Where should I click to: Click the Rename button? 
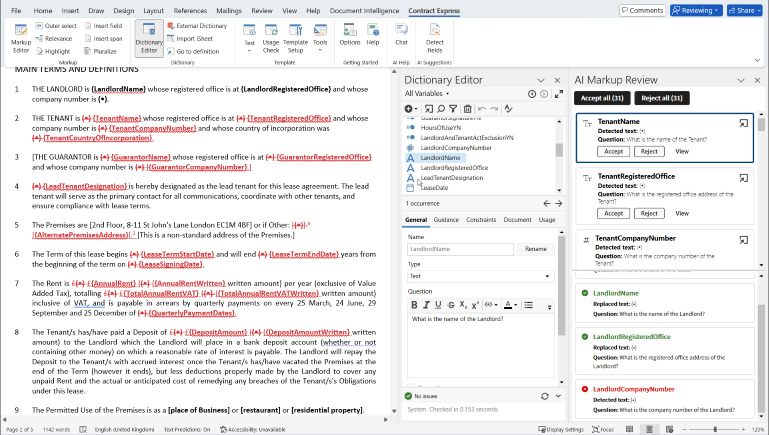[x=536, y=249]
